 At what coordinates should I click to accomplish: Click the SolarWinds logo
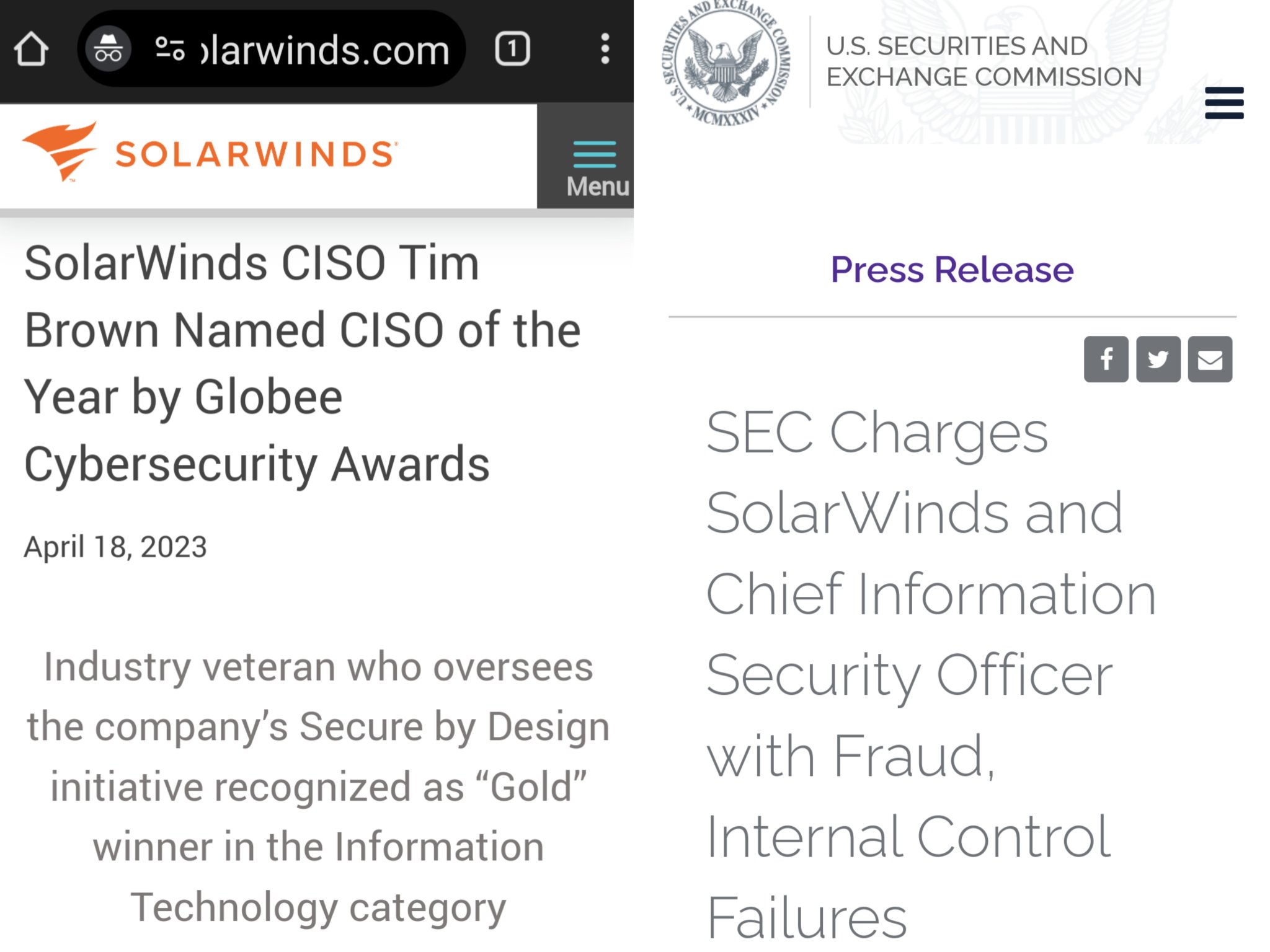61,152
